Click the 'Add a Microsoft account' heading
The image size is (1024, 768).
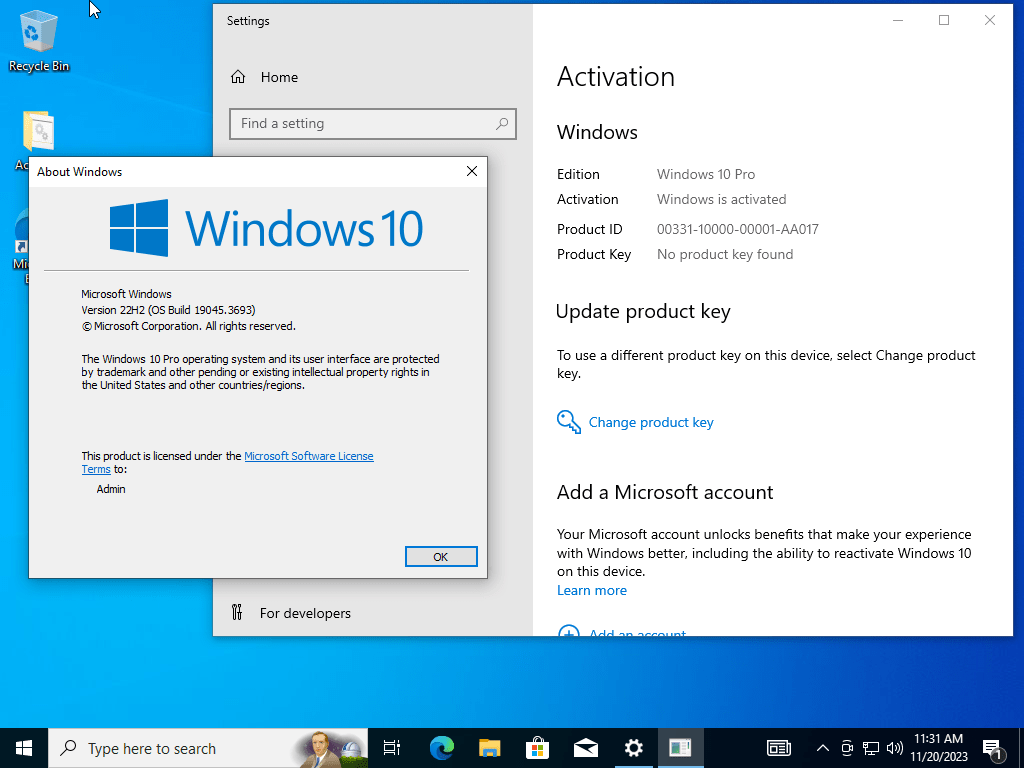(x=665, y=492)
